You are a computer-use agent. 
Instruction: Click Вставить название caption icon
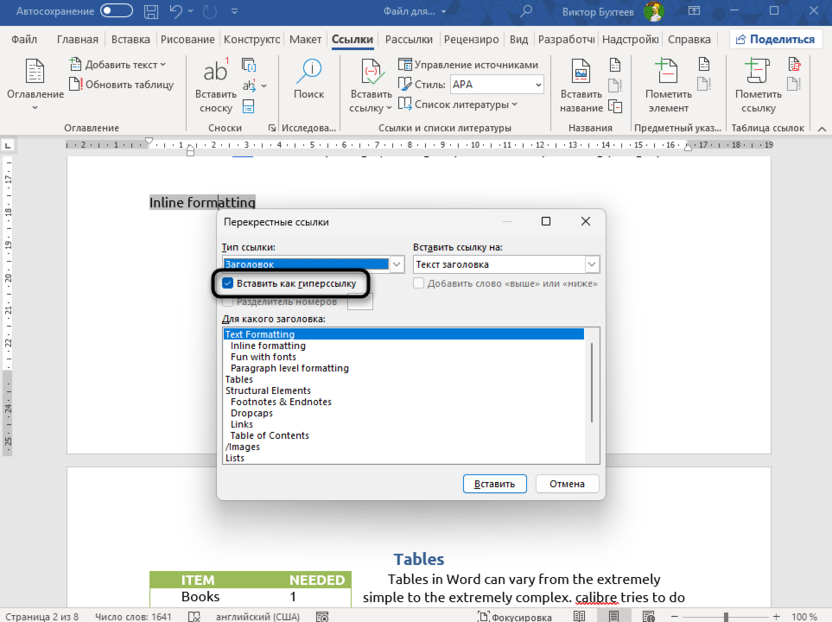[581, 71]
